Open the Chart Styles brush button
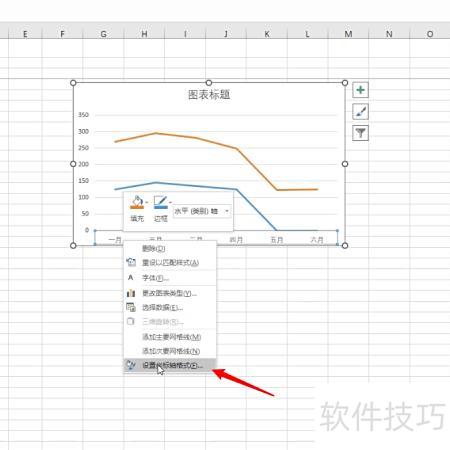450x450 pixels. click(x=360, y=112)
